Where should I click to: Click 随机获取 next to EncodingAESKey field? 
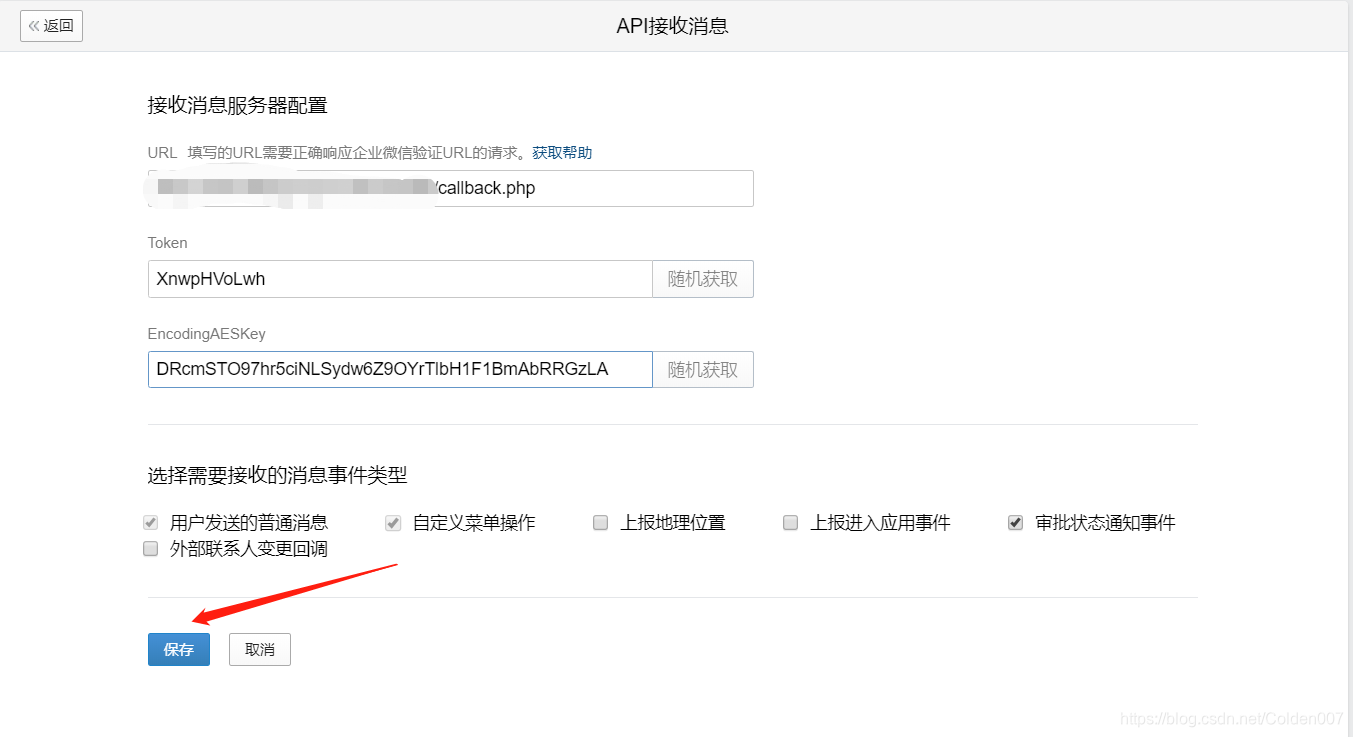pos(702,369)
